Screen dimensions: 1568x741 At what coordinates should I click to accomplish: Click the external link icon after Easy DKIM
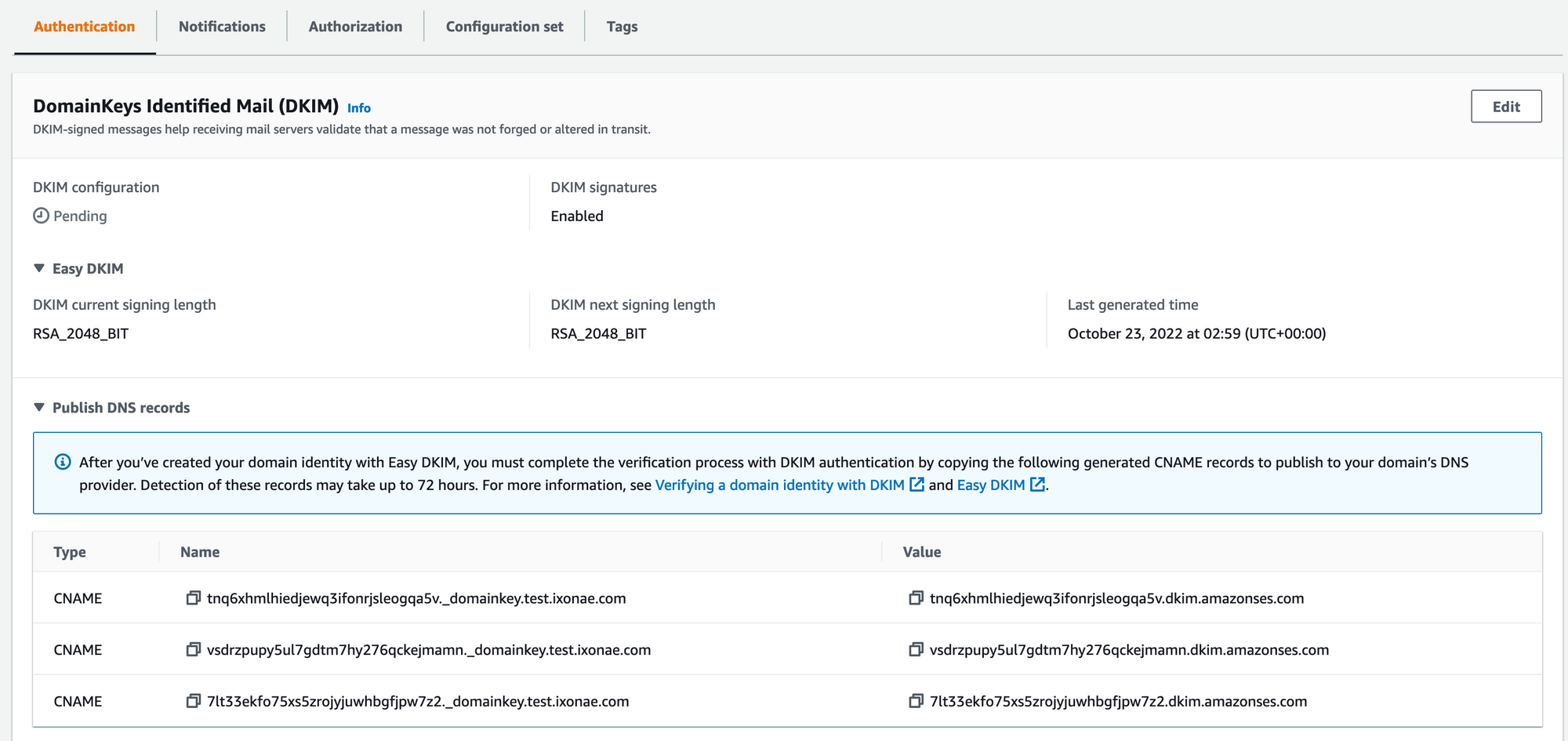coord(1036,485)
